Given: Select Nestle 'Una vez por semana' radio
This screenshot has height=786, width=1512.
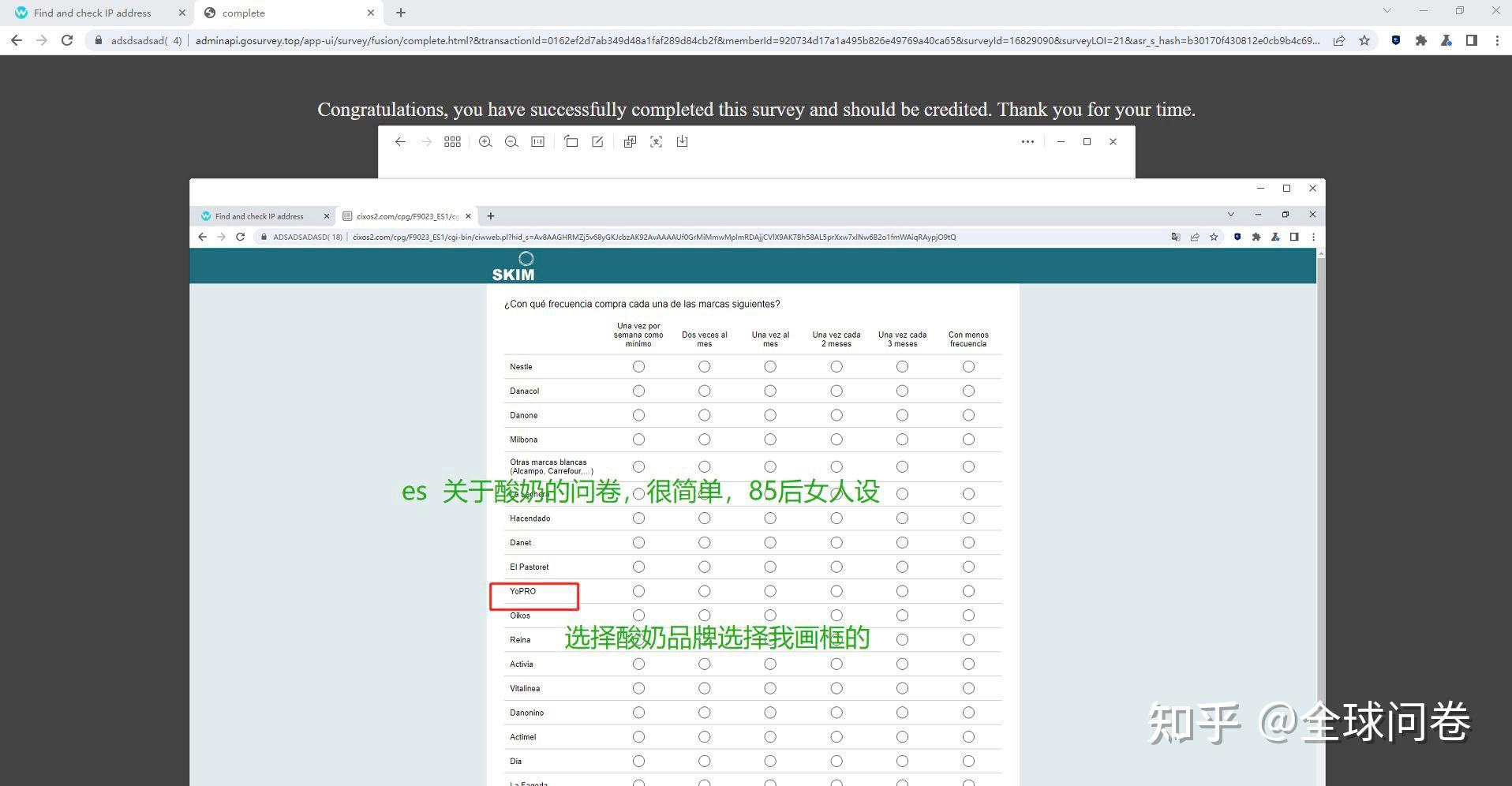Looking at the screenshot, I should (x=638, y=367).
